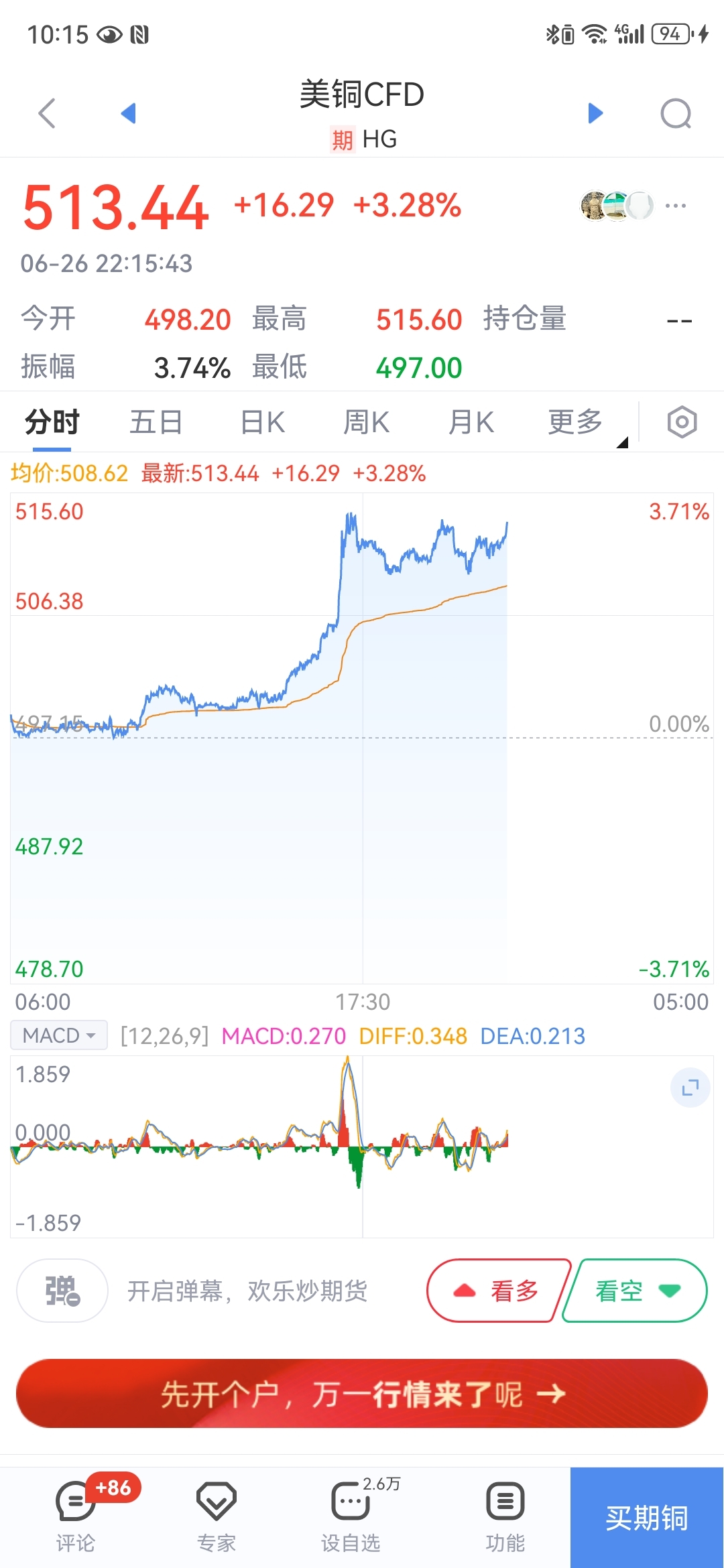Image resolution: width=724 pixels, height=1568 pixels.
Task: Open search with the magnifier icon
Action: (676, 113)
